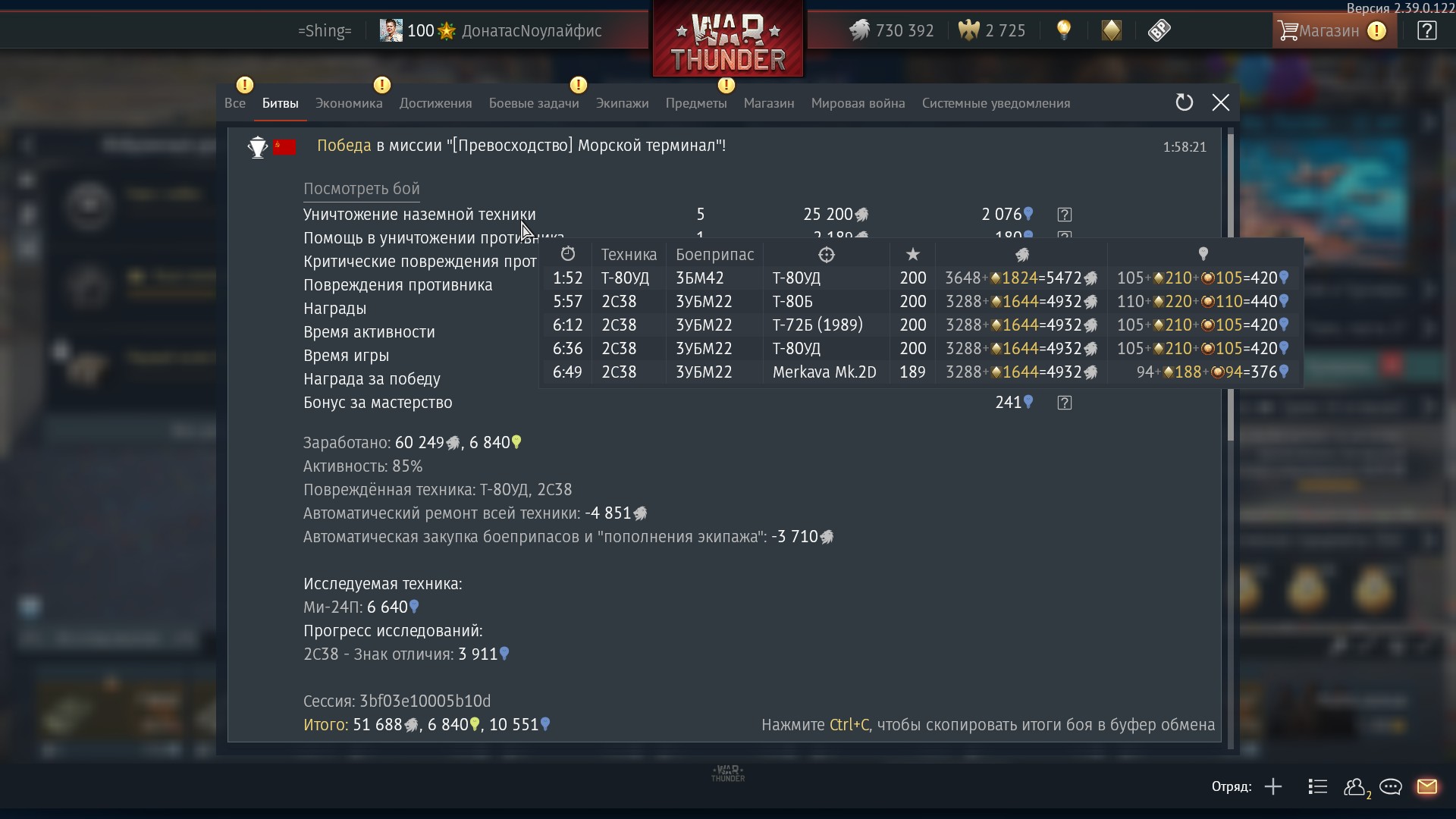
Task: Add squad member with plus button
Action: pyautogui.click(x=1273, y=786)
